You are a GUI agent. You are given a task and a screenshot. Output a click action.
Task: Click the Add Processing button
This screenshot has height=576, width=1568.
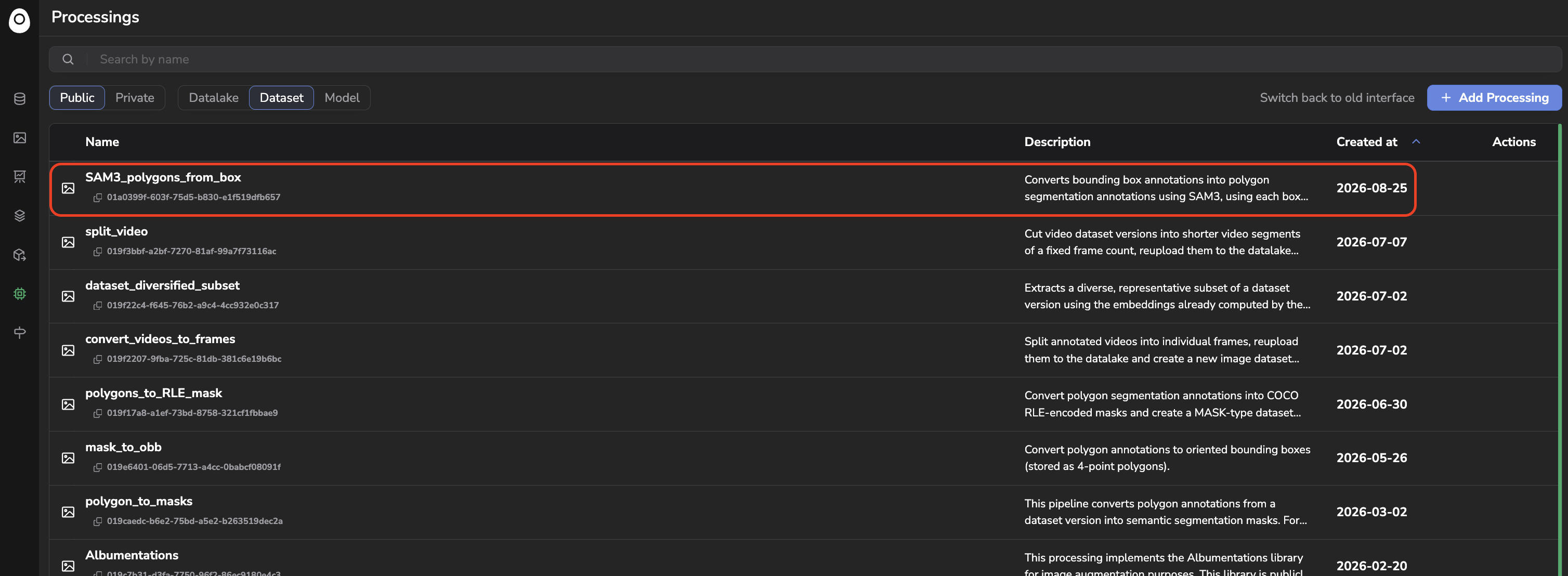[1494, 97]
